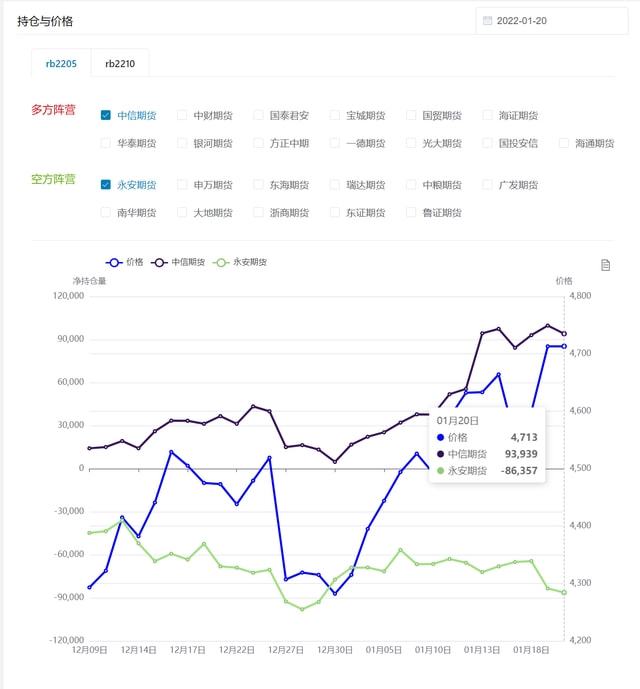Click the tooltip value -86,357

[519, 471]
